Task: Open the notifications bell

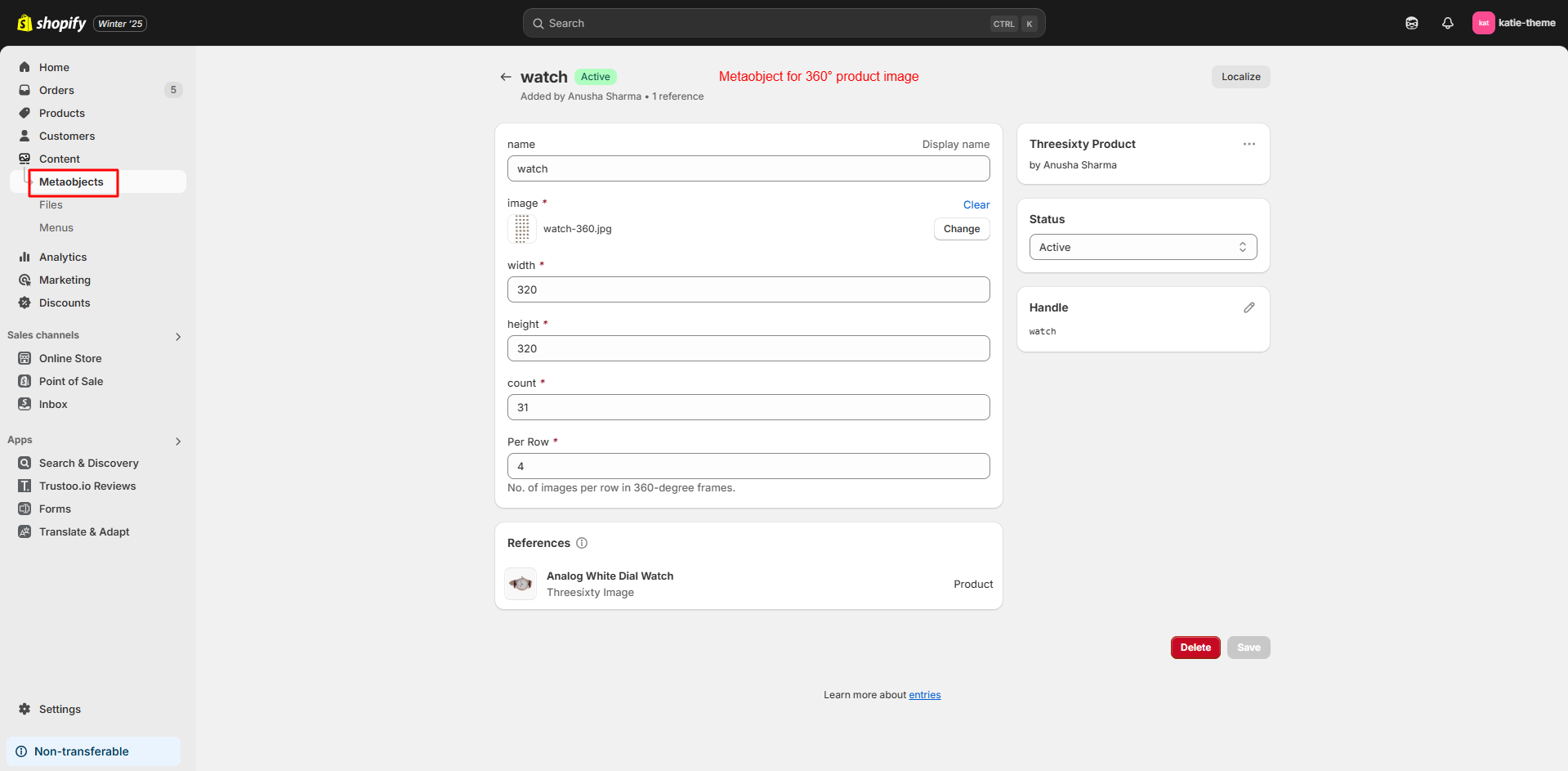Action: (x=1447, y=23)
